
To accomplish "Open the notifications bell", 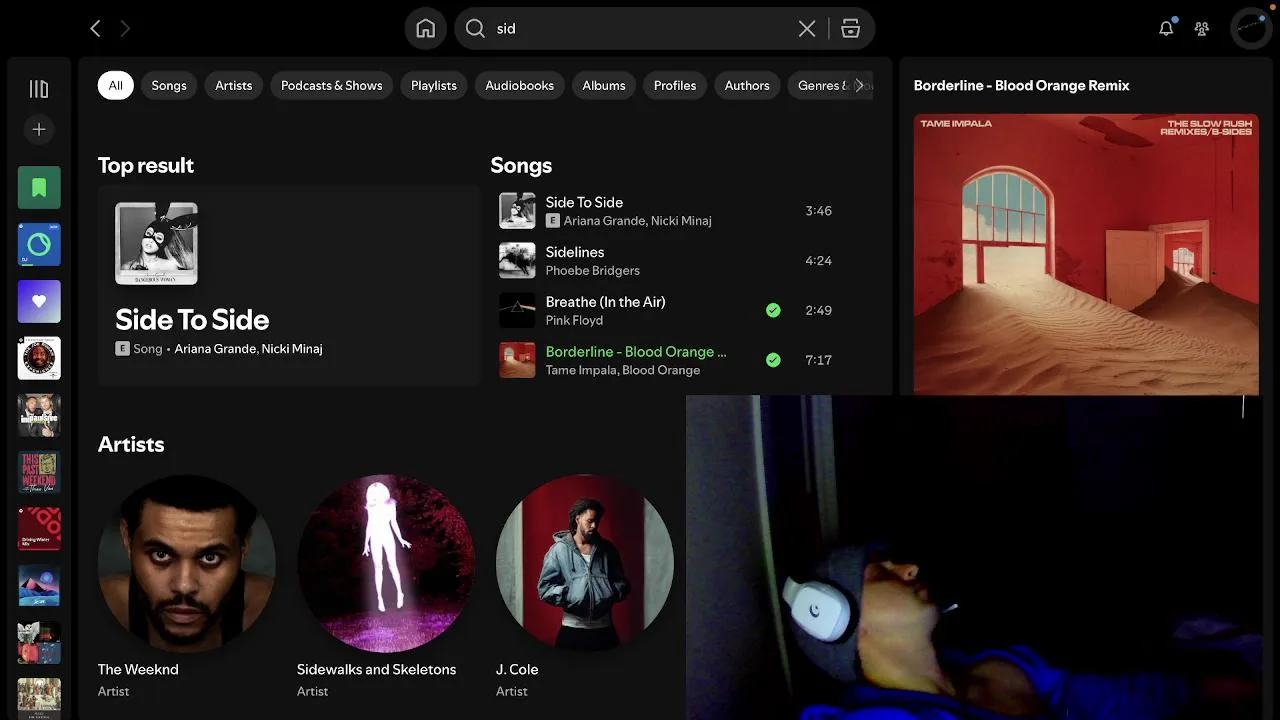I will 1166,29.
